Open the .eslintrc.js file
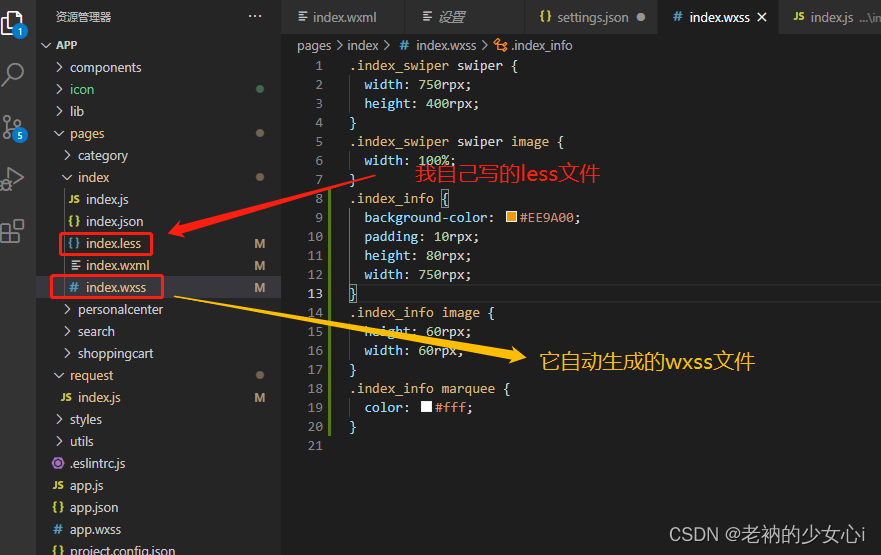 coord(98,463)
